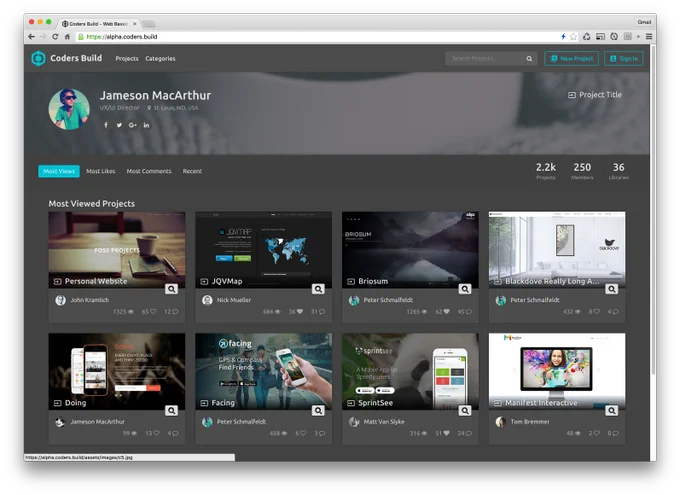The height and width of the screenshot is (495, 680).
Task: Click the page vertical scrollbar
Action: tap(653, 208)
